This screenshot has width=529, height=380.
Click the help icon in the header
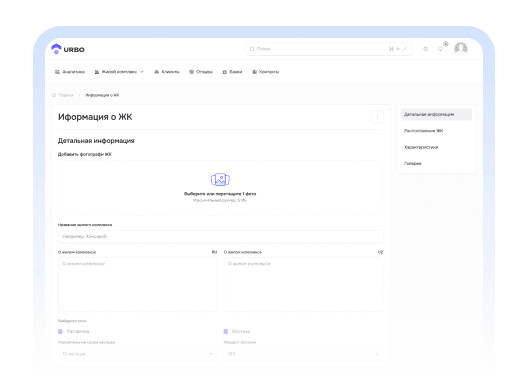[425, 49]
